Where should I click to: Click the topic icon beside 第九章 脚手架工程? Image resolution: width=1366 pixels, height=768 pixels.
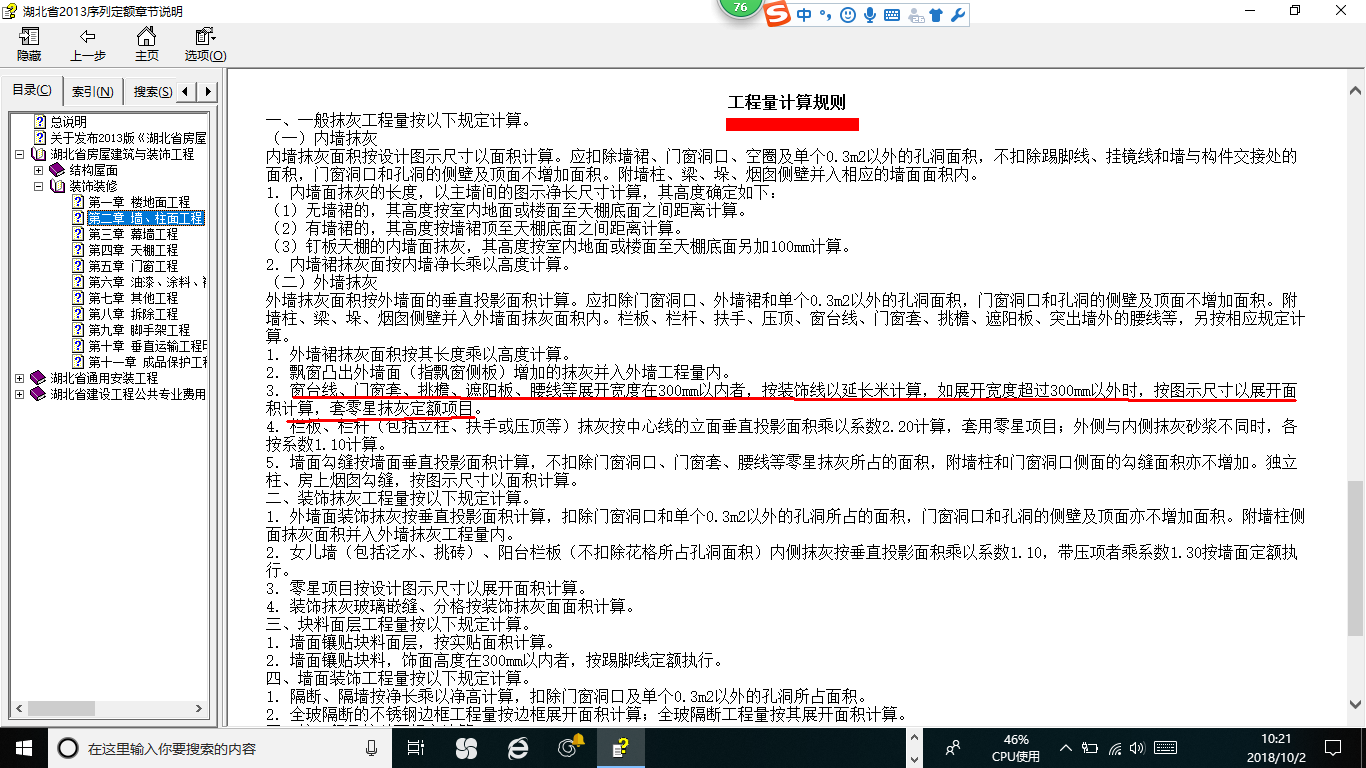coord(78,330)
